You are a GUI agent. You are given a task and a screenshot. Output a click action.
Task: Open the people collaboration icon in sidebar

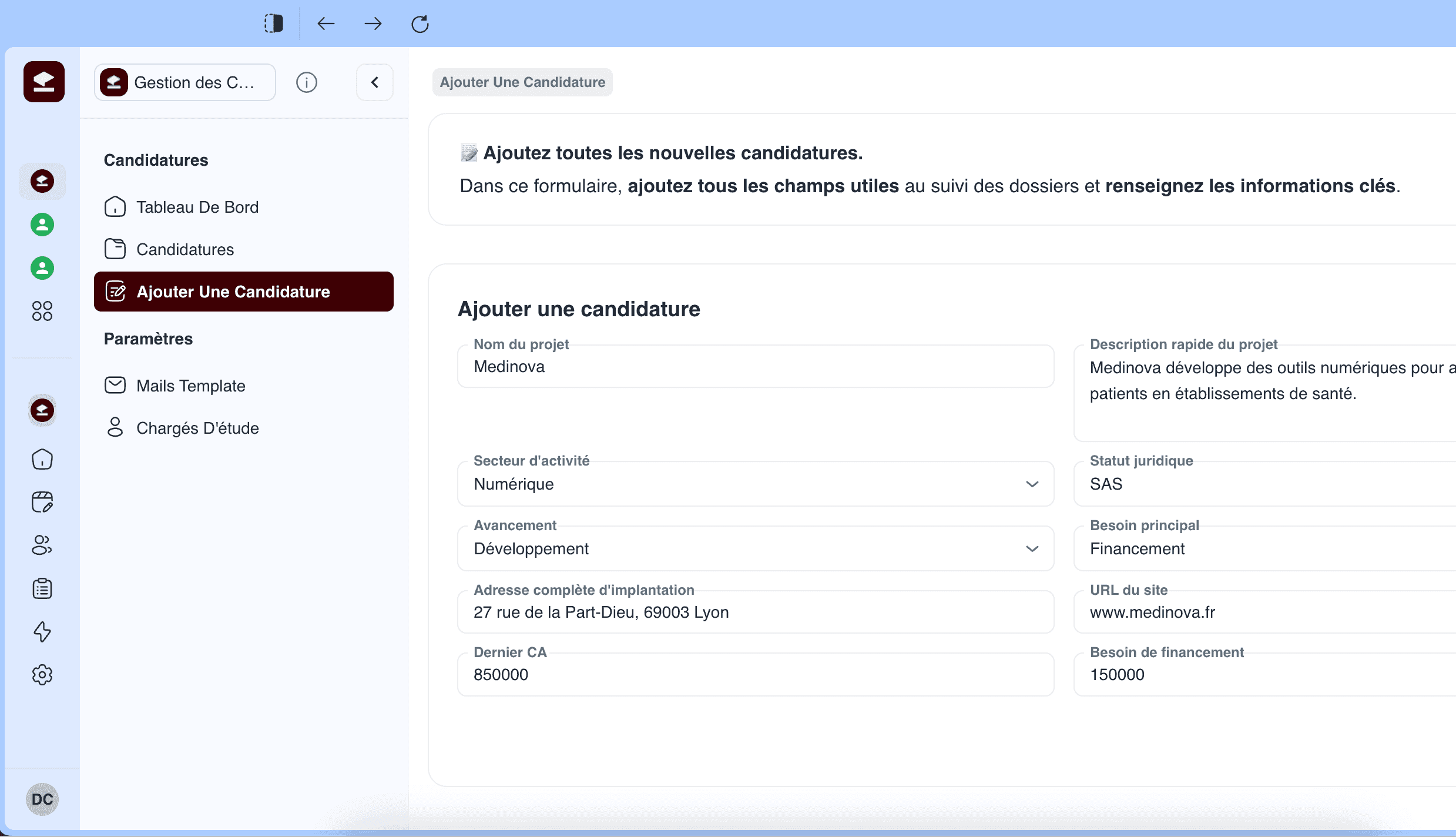click(42, 545)
